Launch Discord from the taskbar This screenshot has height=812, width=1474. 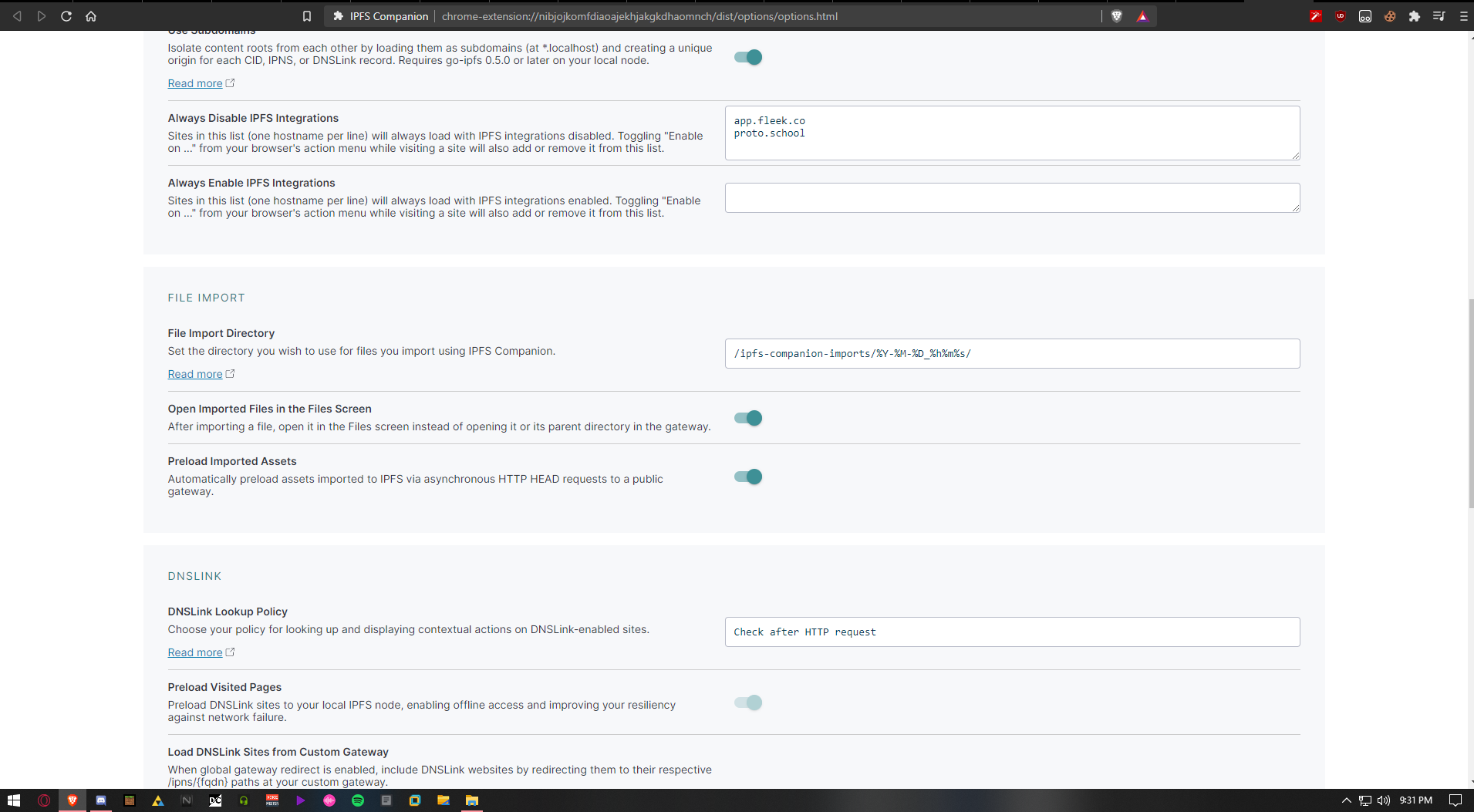pyautogui.click(x=101, y=800)
